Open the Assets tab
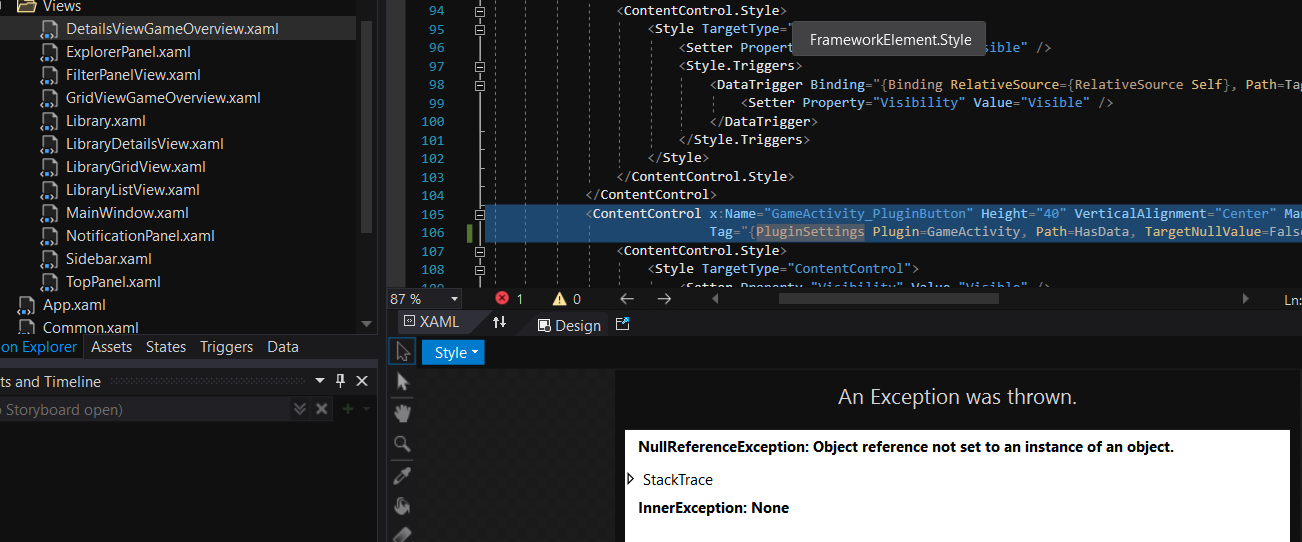 click(x=111, y=347)
